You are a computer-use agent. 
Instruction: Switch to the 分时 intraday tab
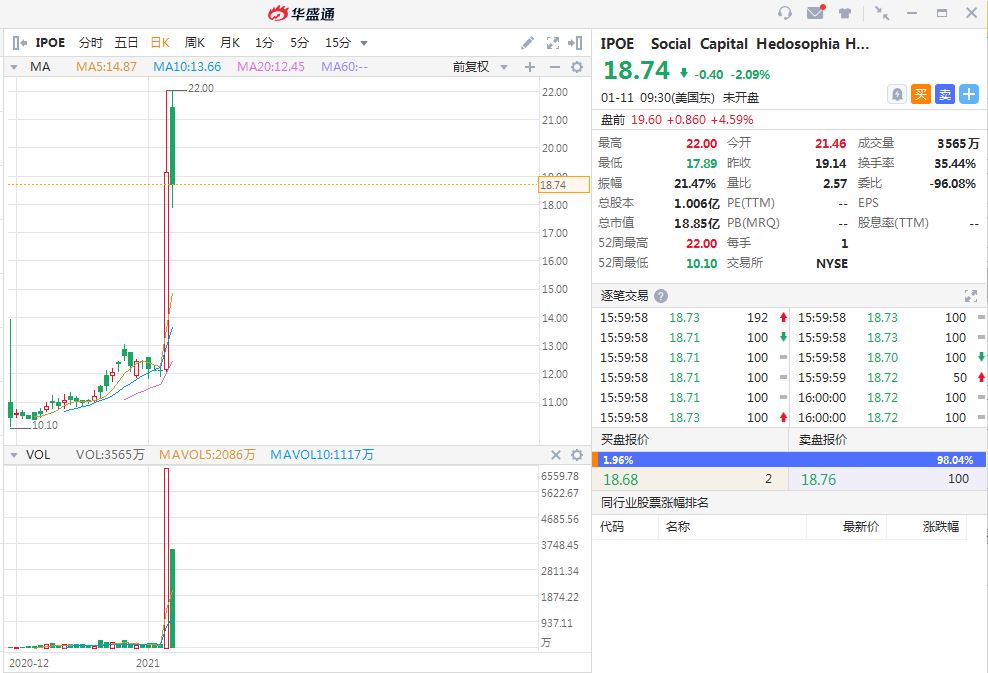91,43
